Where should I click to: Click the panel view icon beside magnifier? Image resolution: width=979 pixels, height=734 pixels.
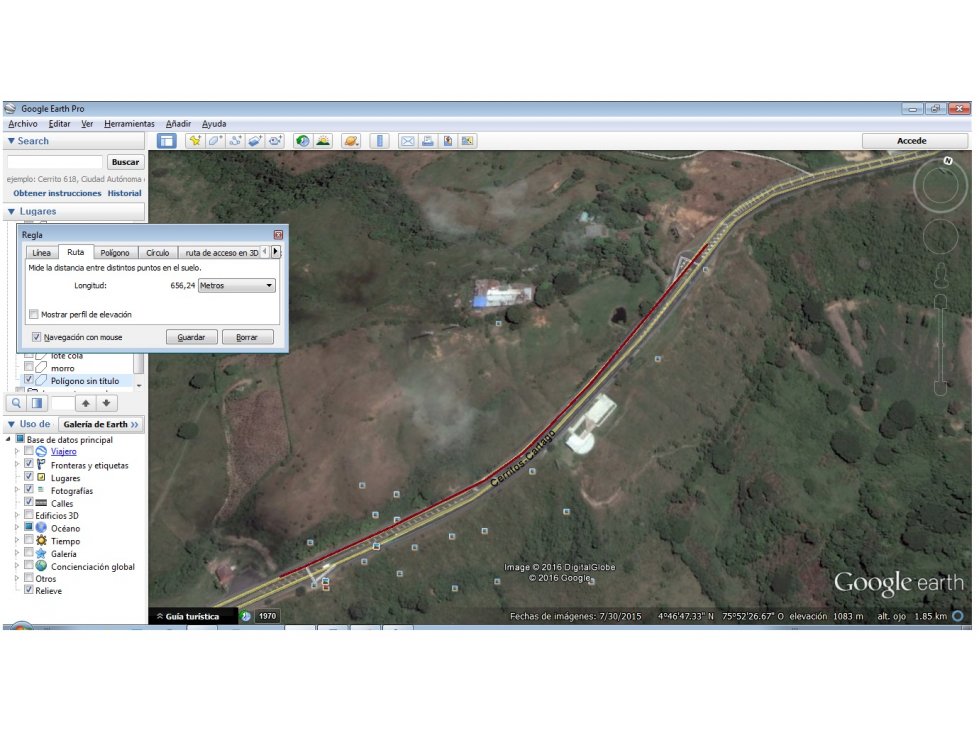pos(37,403)
